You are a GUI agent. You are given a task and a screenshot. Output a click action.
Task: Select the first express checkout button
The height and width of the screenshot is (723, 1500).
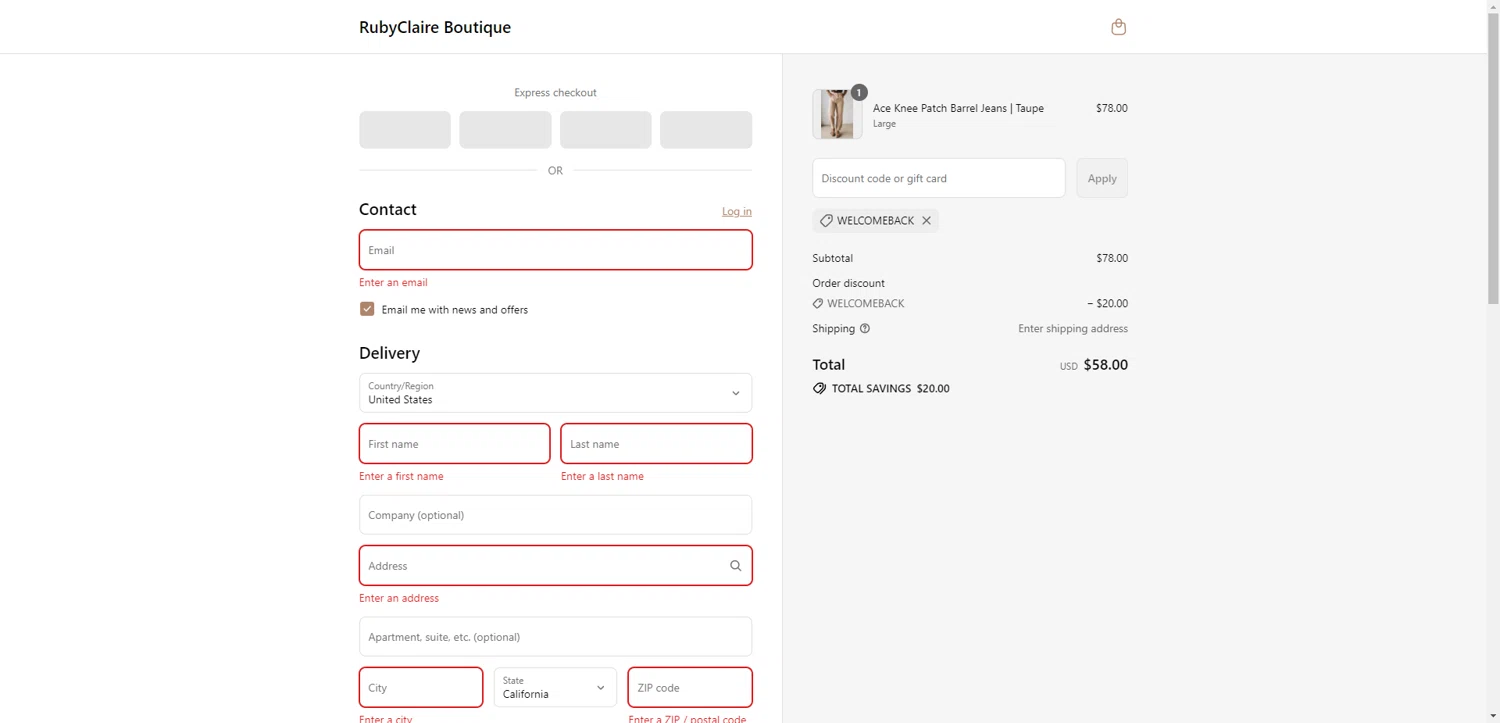[405, 130]
